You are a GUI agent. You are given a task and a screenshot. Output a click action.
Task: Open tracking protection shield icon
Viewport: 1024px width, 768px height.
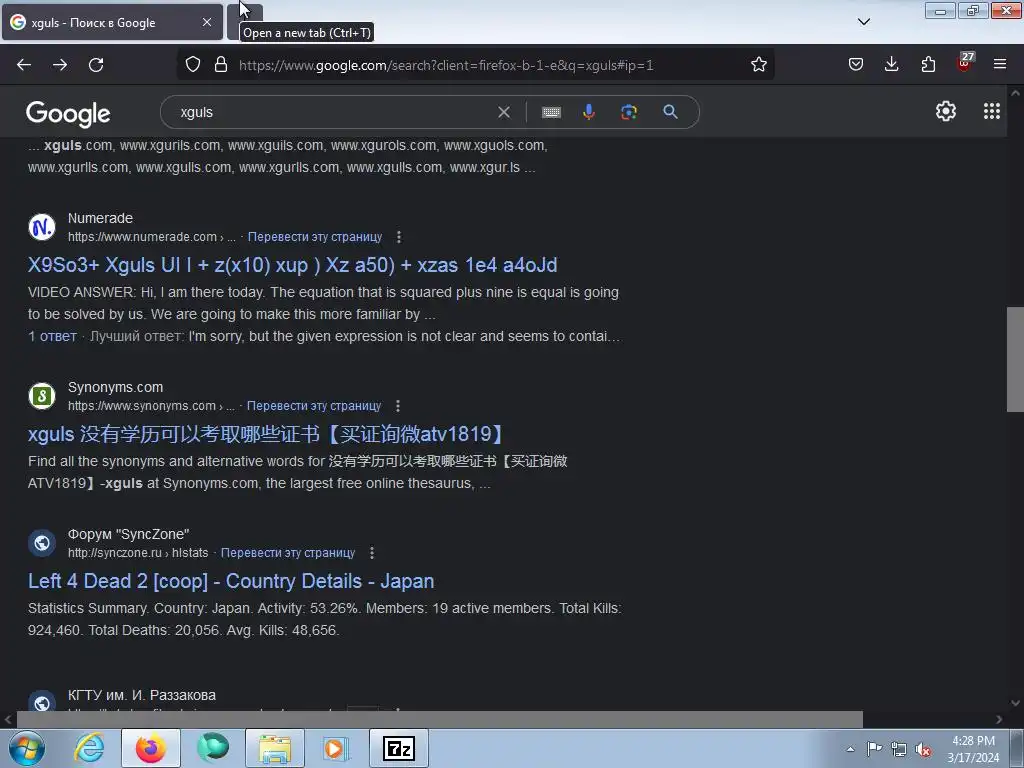tap(193, 65)
